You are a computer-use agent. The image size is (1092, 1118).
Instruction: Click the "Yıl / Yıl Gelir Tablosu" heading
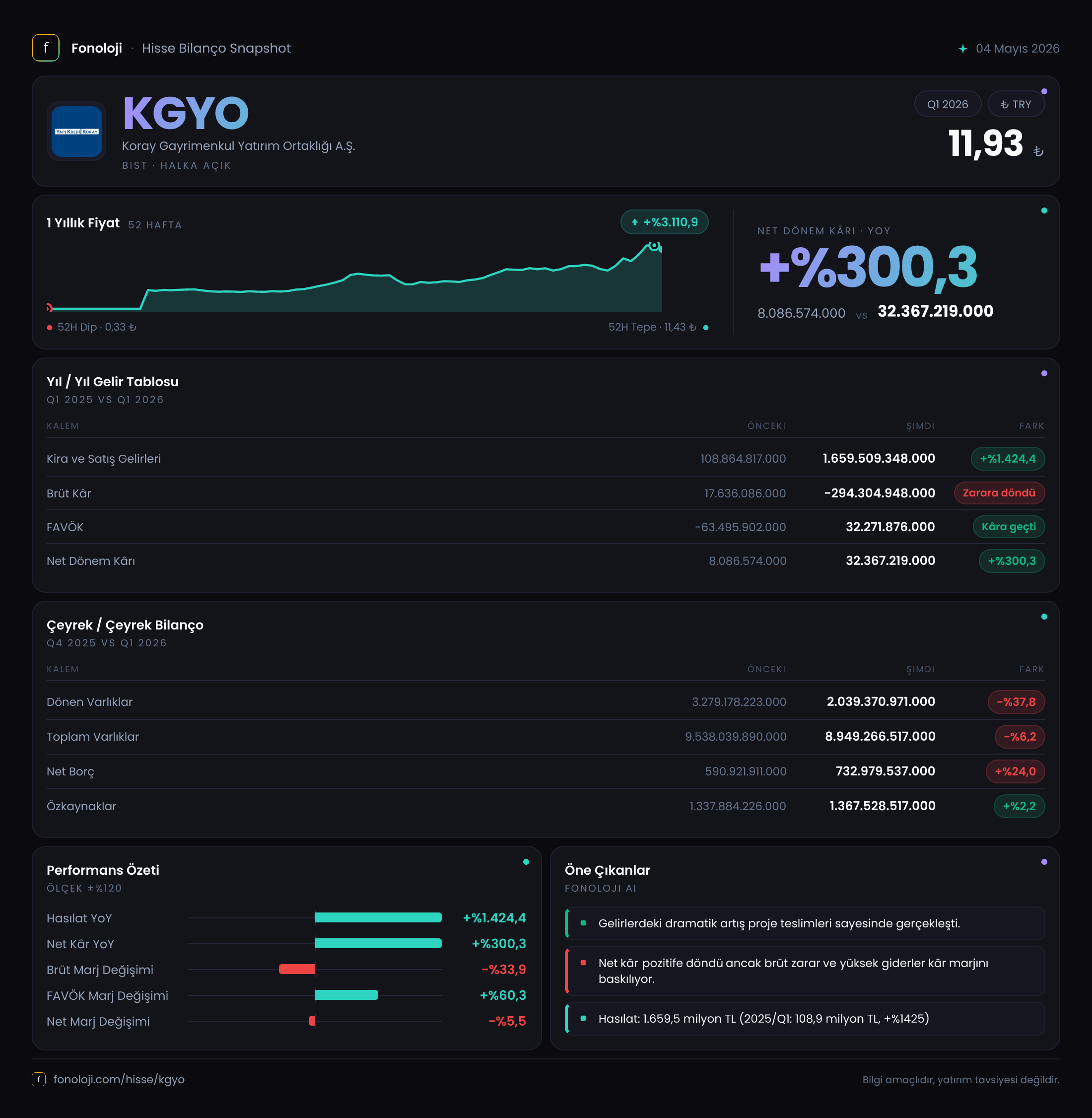(112, 381)
